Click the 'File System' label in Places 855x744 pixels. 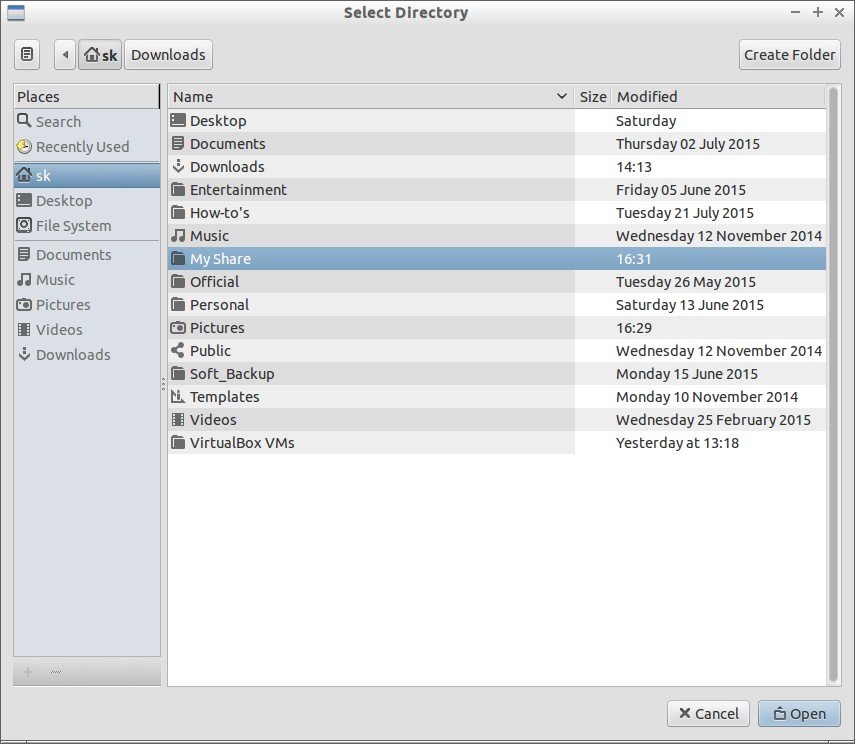click(x=74, y=226)
